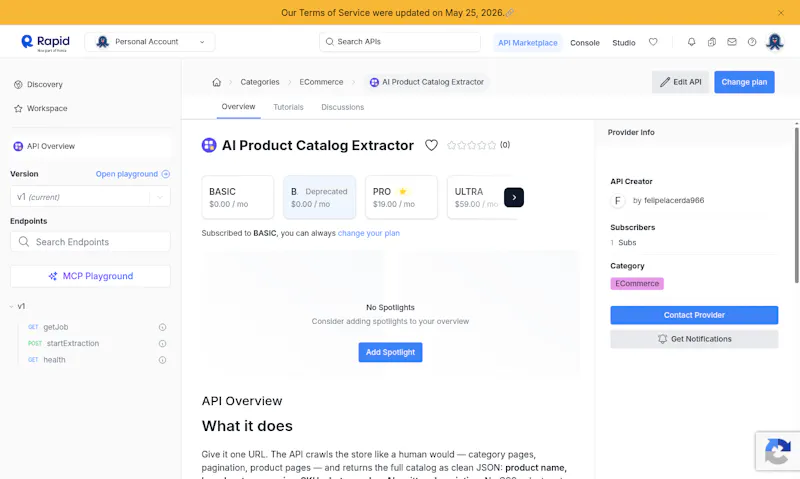Click the Edit API button

[x=680, y=82]
